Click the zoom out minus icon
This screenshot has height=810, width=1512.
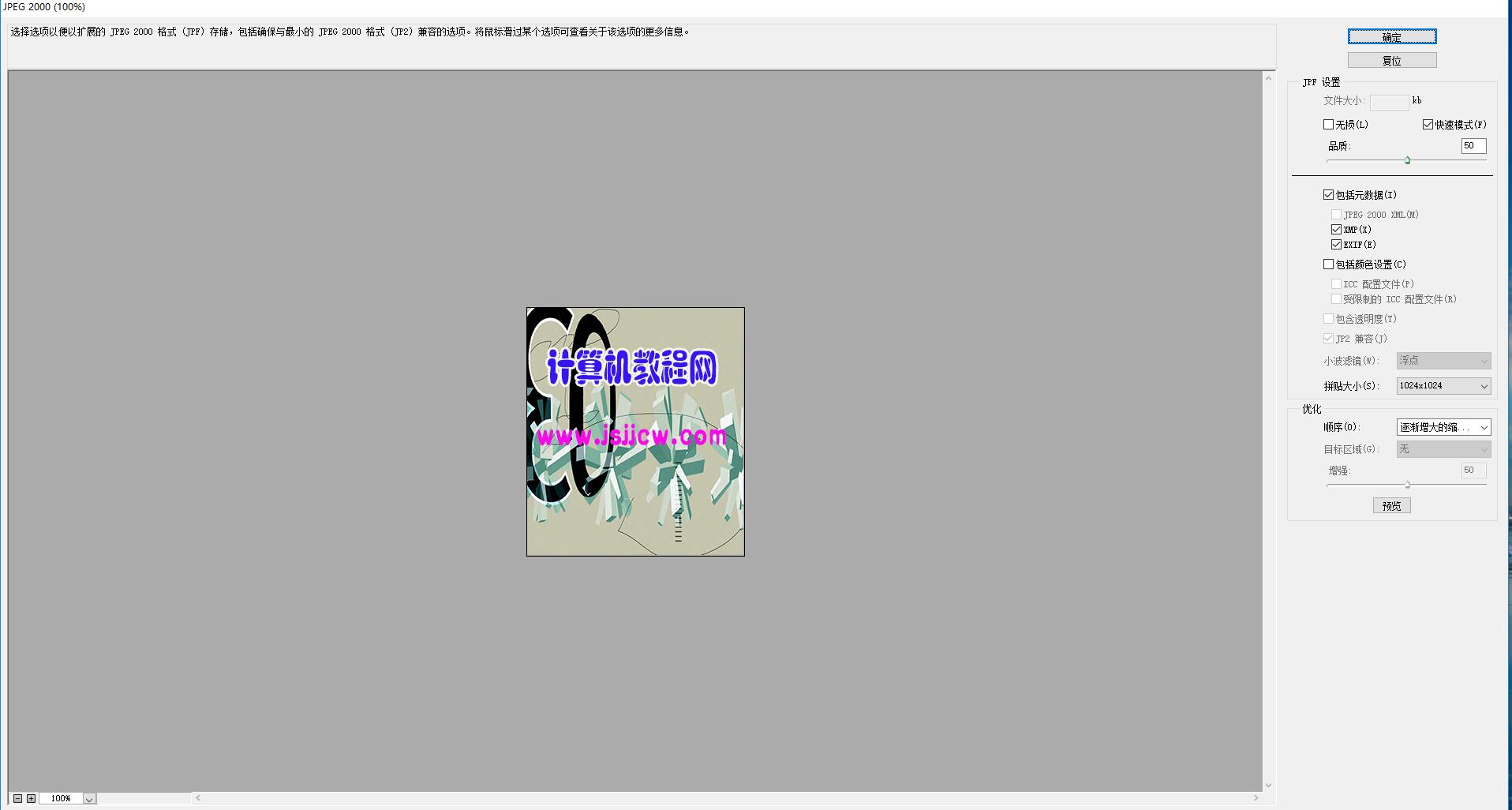(17, 798)
